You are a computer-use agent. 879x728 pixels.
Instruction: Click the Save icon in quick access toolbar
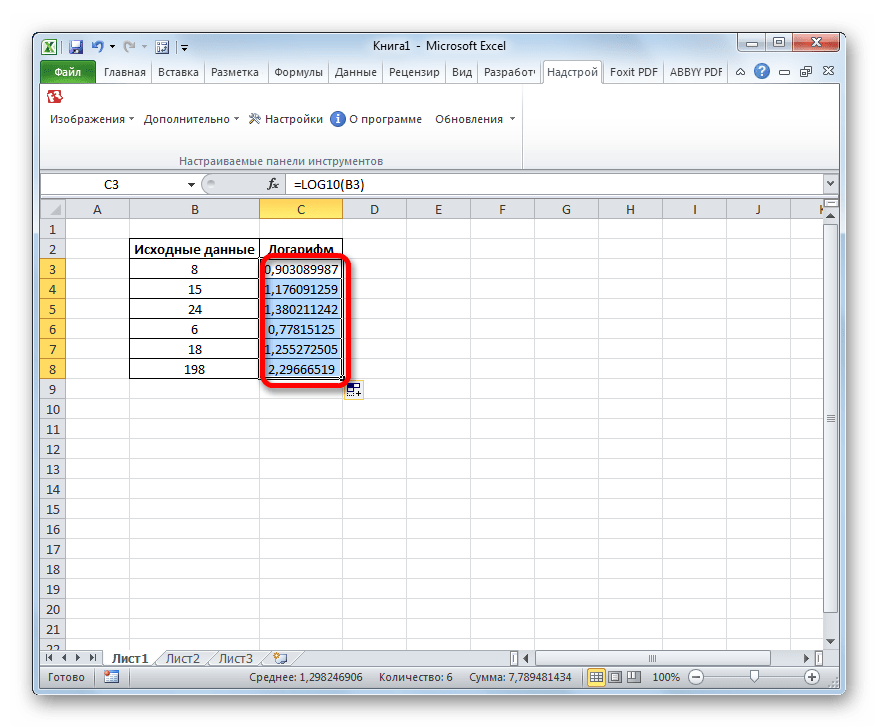[x=75, y=46]
